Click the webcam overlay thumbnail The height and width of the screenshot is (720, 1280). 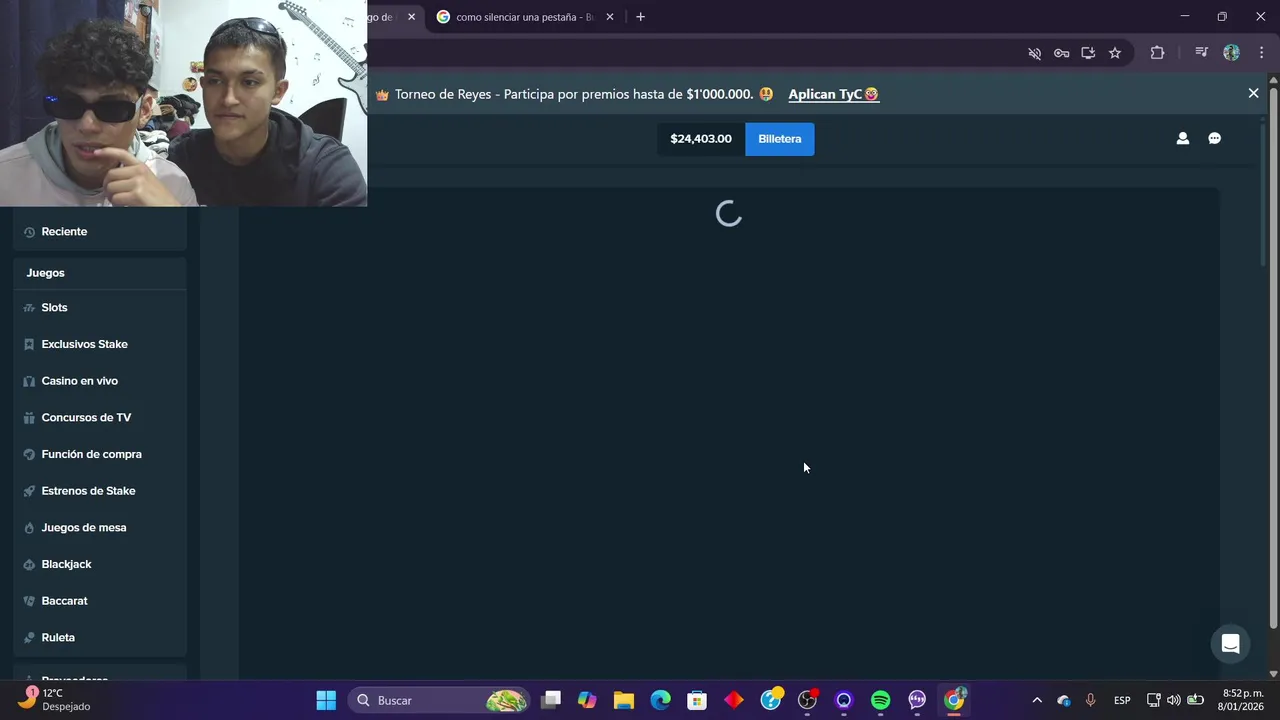(x=183, y=103)
